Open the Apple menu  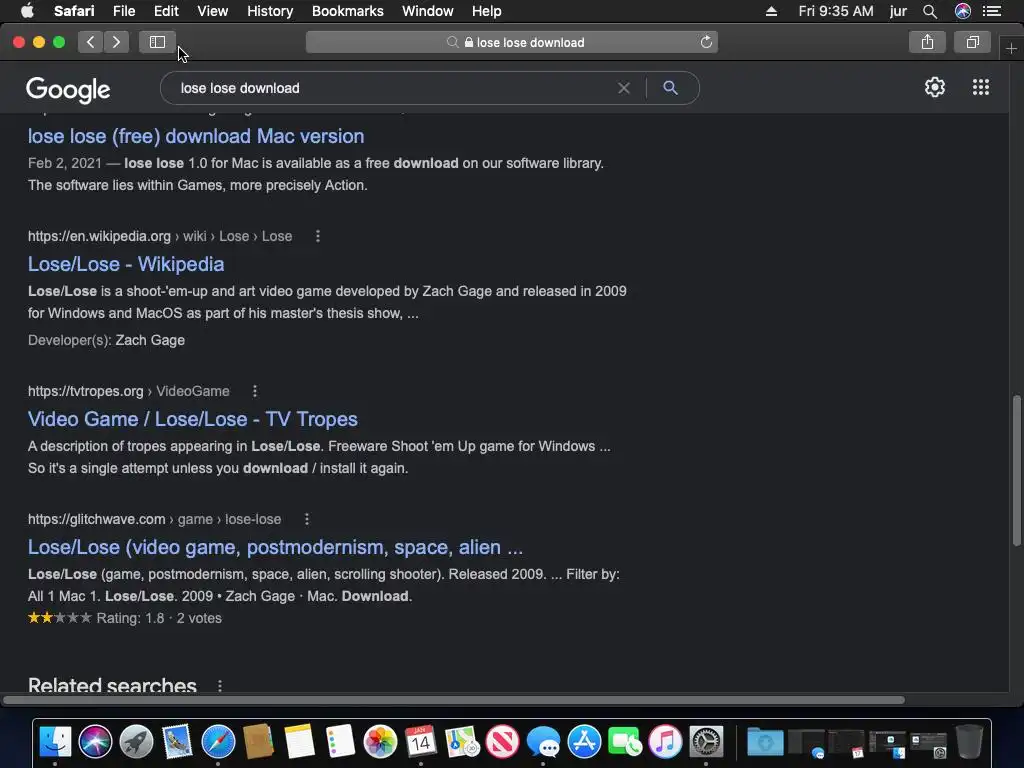(27, 11)
